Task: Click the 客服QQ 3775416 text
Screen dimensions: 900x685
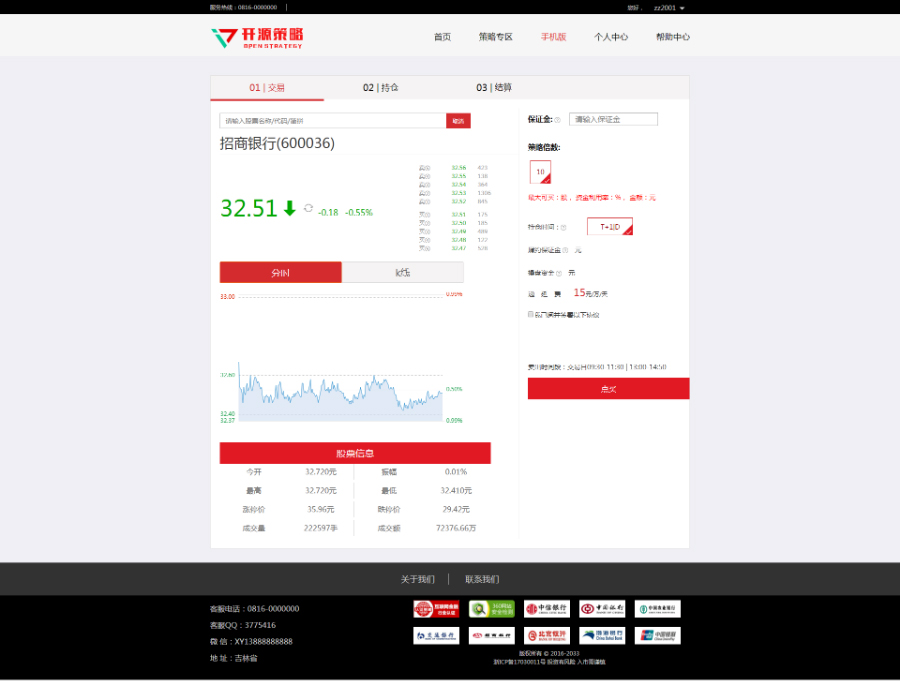Action: pyautogui.click(x=243, y=625)
